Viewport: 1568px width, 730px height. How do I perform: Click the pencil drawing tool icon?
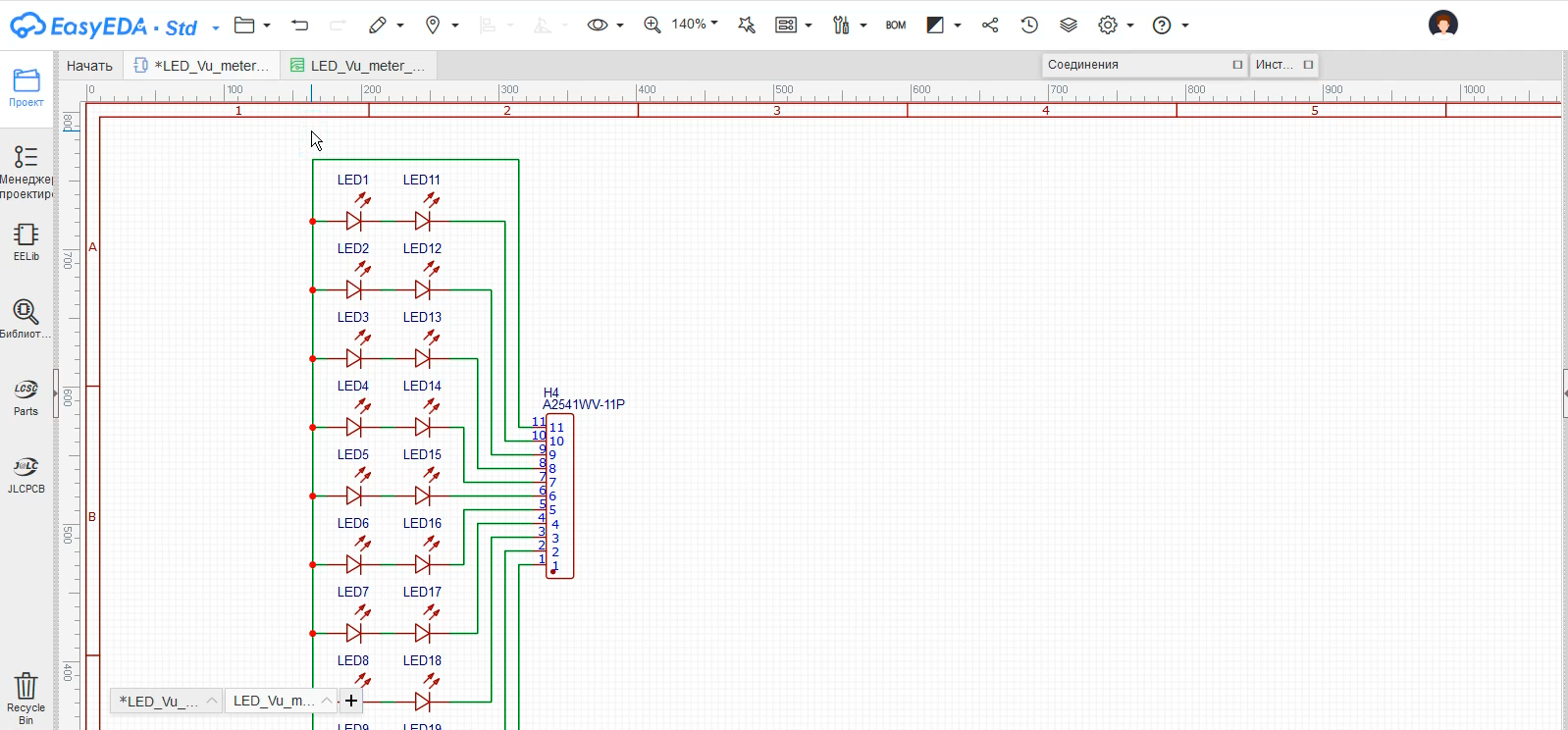378,25
